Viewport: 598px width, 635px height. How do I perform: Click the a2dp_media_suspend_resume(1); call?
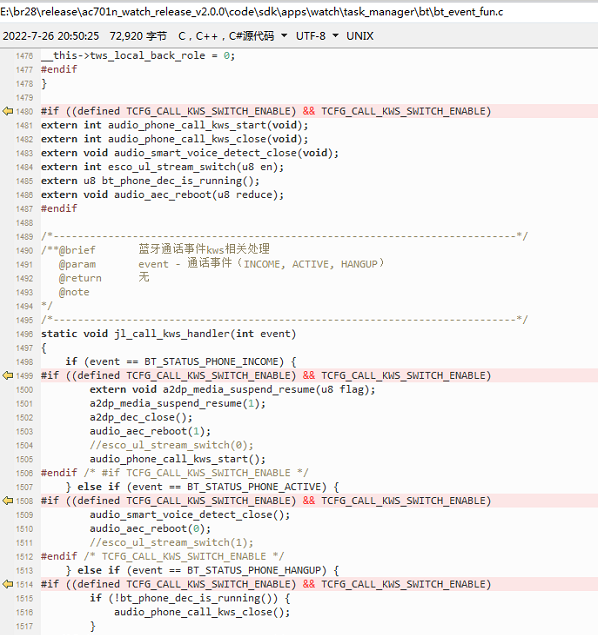click(178, 403)
